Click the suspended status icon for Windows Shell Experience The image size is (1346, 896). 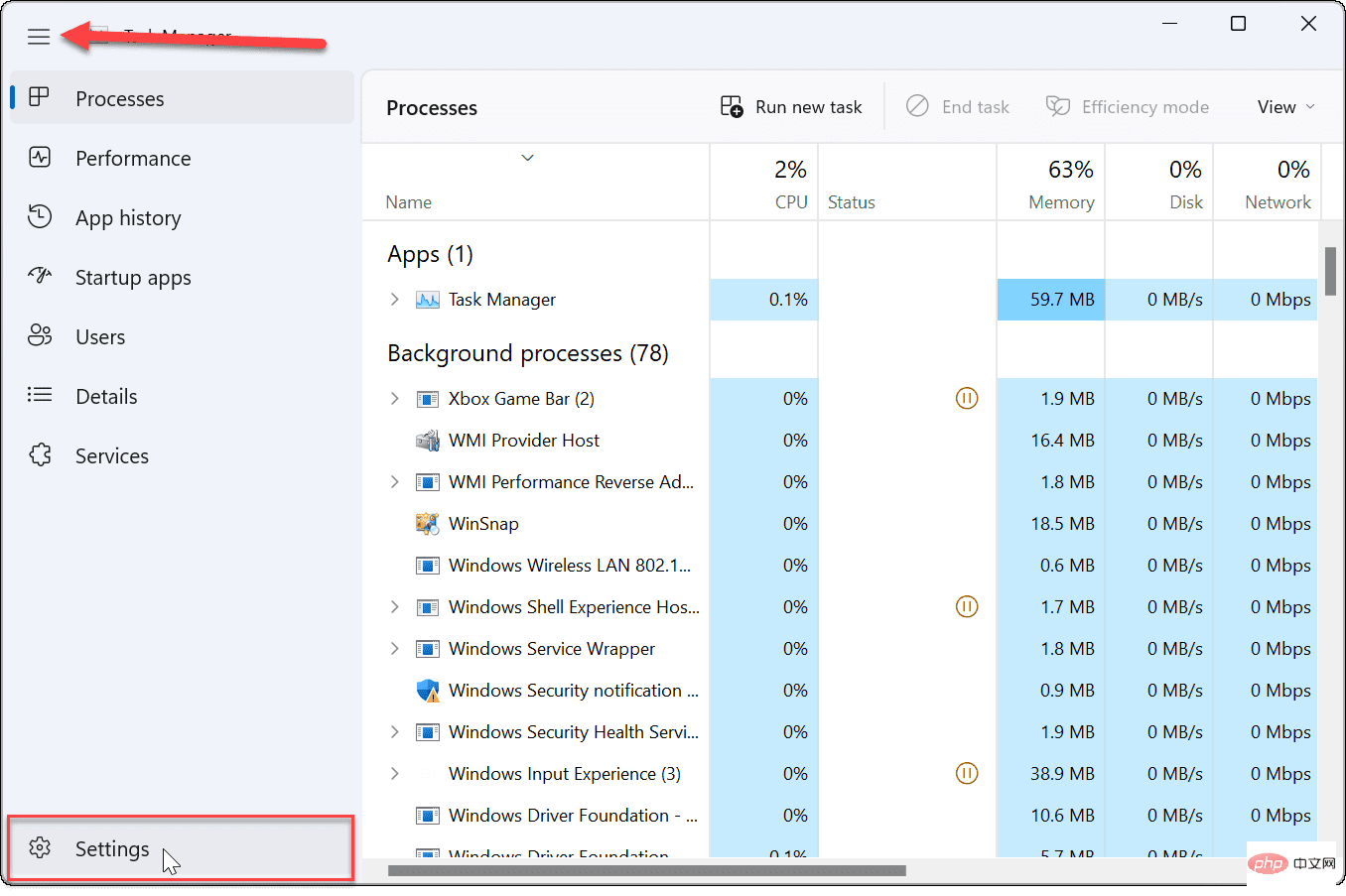[967, 606]
